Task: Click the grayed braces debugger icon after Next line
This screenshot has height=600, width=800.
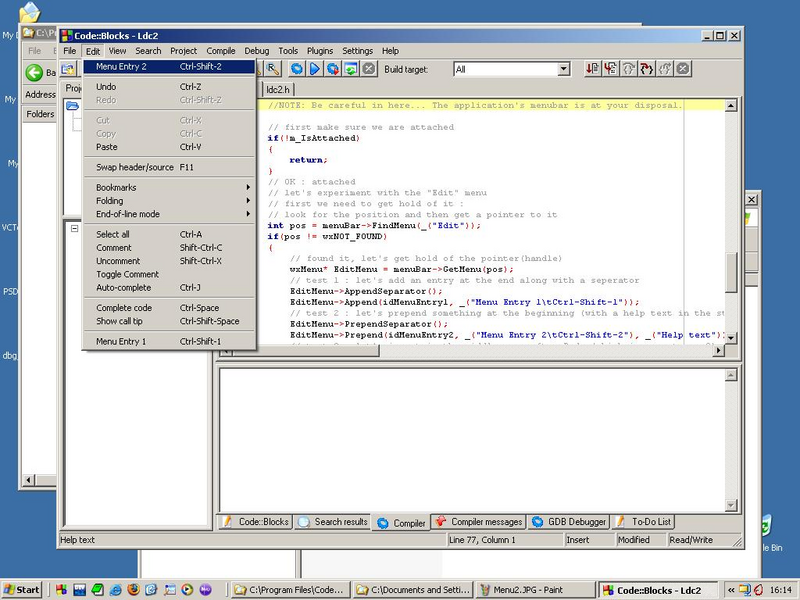Action: pos(629,68)
